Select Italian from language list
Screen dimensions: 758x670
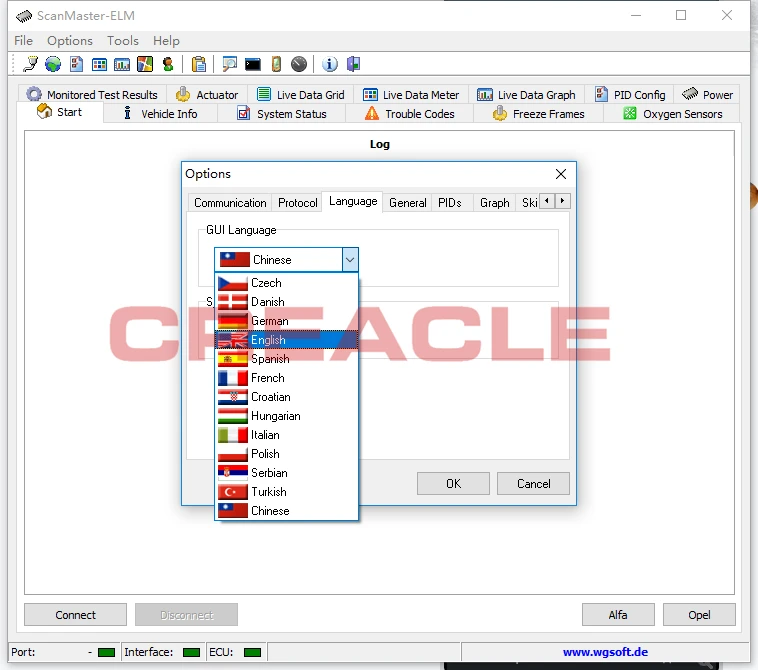(287, 435)
